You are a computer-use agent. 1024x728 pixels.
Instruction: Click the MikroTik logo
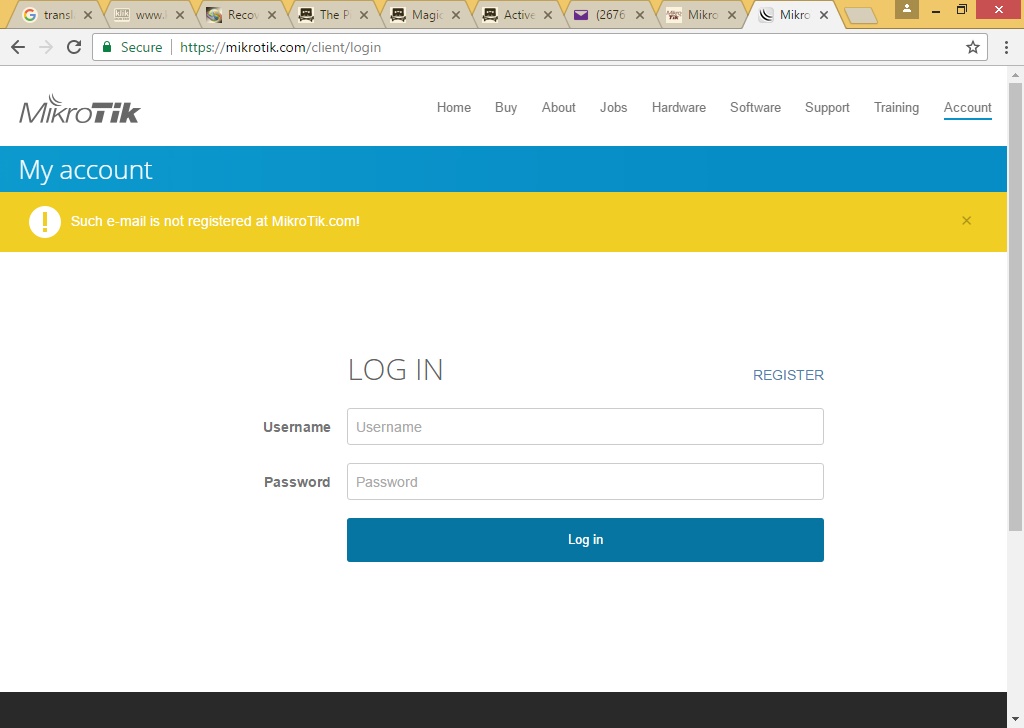tap(78, 109)
